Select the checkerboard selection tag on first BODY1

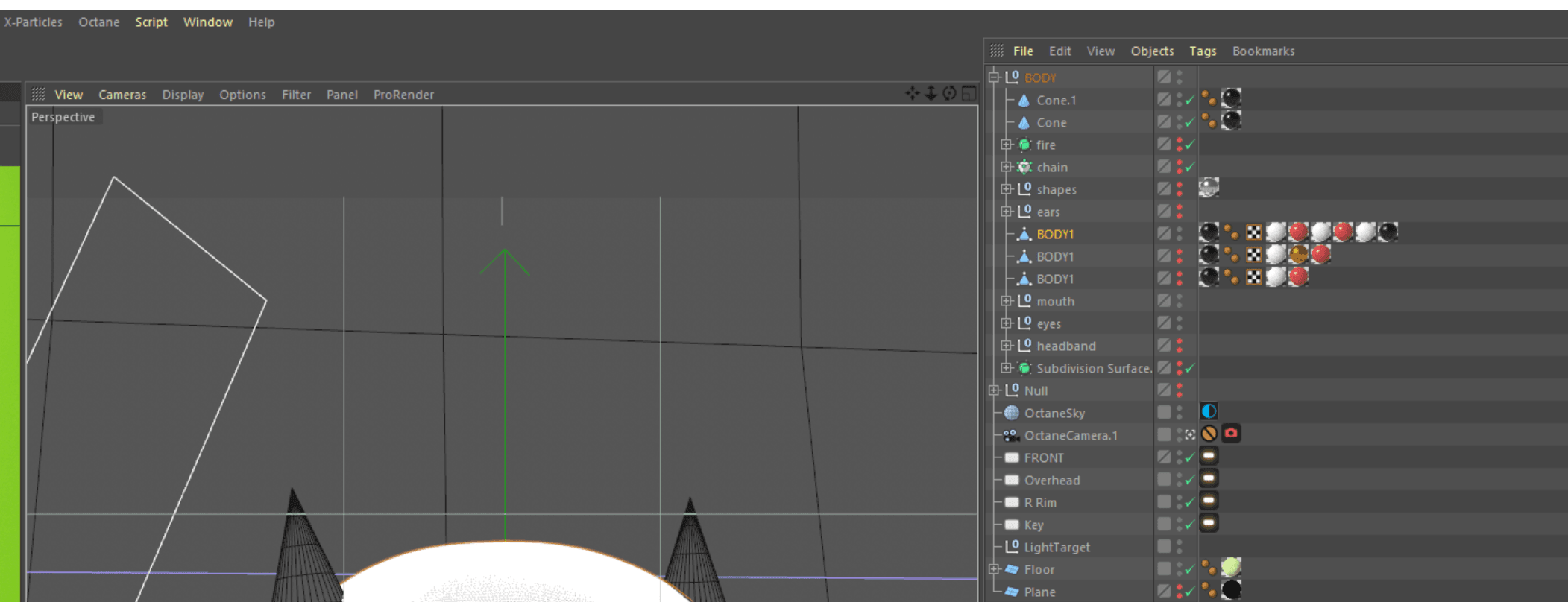click(x=1253, y=232)
